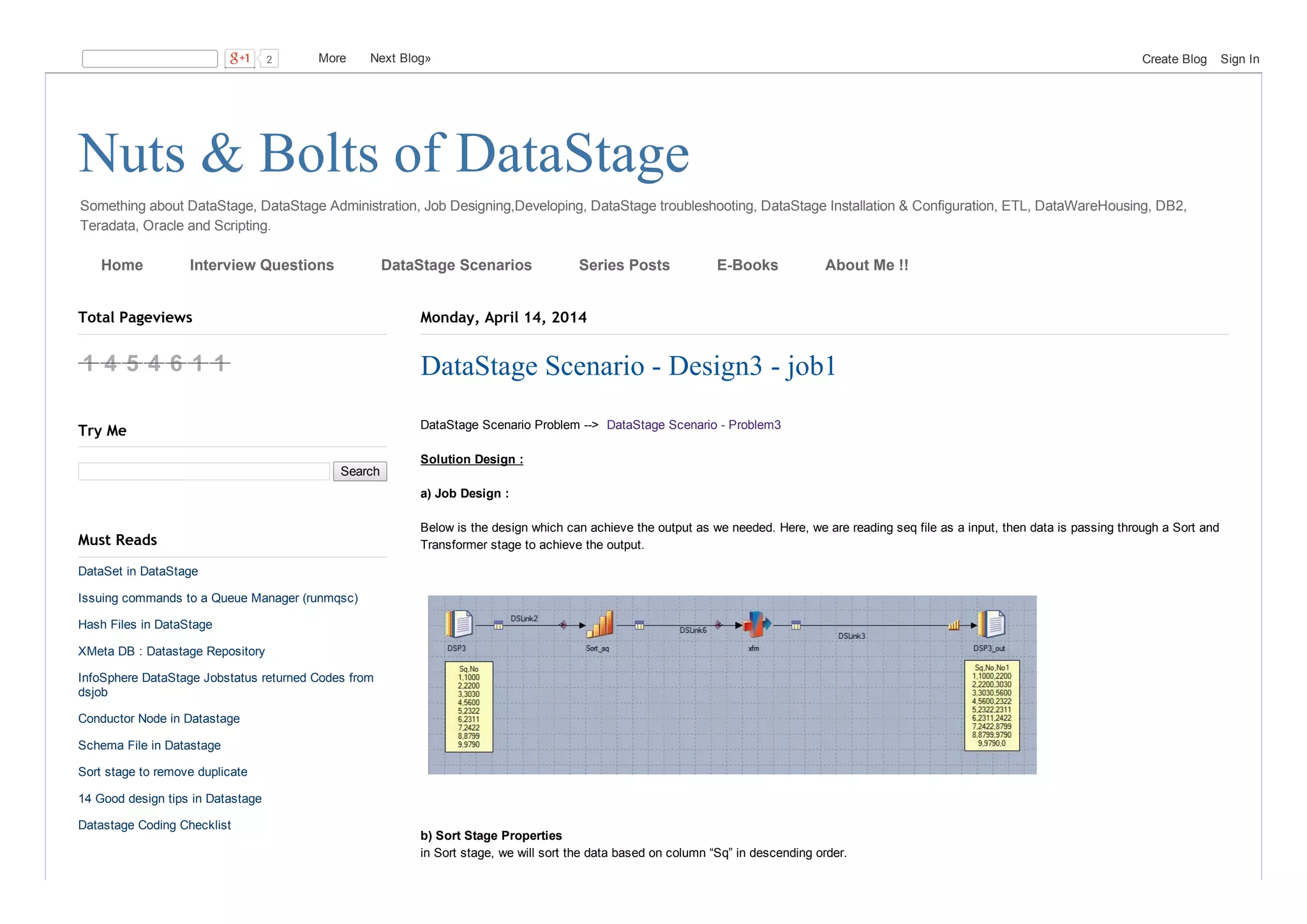Viewport: 1307px width, 924px height.
Task: Click the Nuts & Bolts of DataStage title
Action: click(x=383, y=153)
